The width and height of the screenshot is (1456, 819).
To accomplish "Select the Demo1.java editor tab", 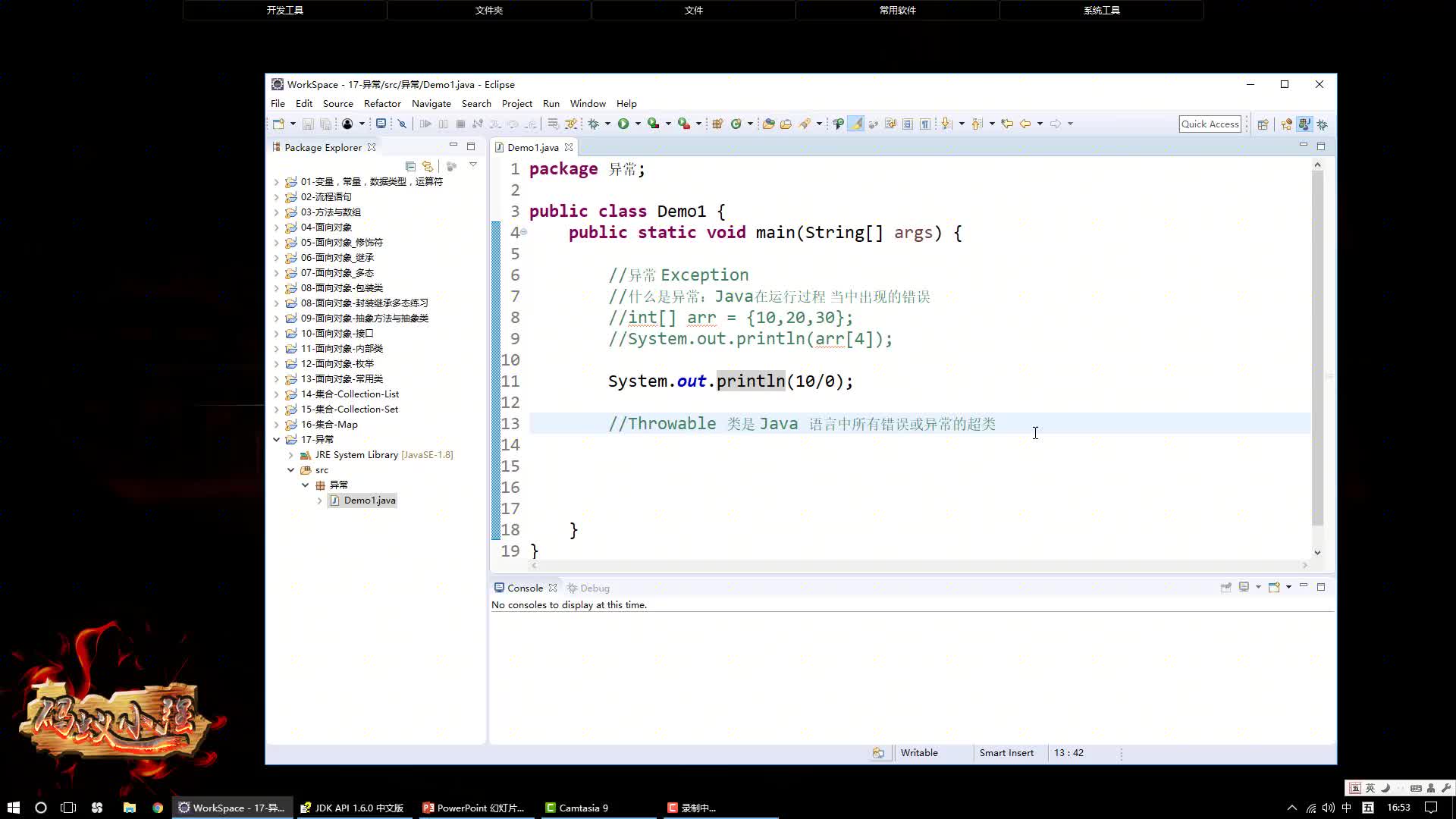I will tap(533, 147).
